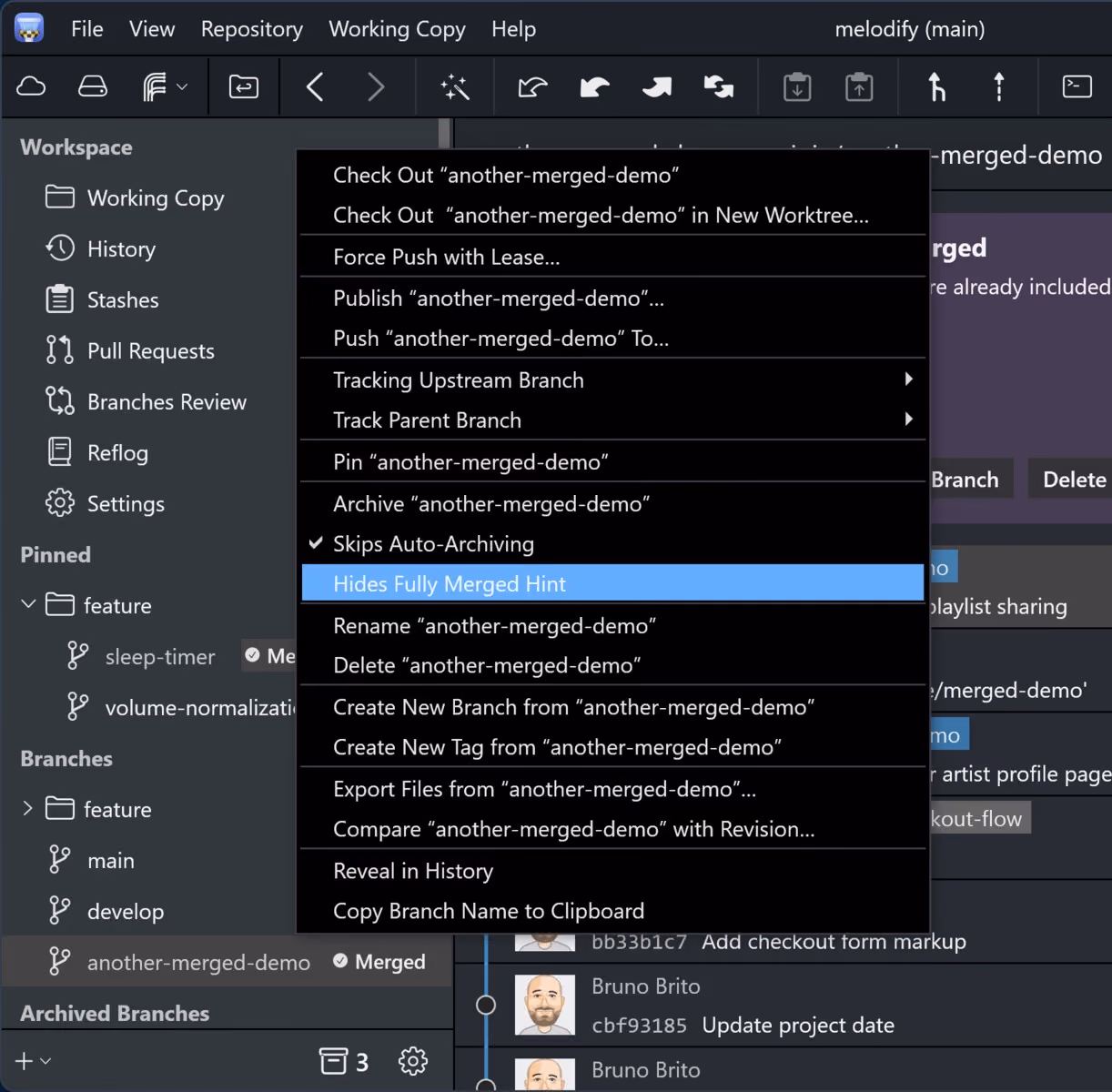Click the another-merged-demo branch row
This screenshot has height=1092, width=1112.
pyautogui.click(x=227, y=962)
